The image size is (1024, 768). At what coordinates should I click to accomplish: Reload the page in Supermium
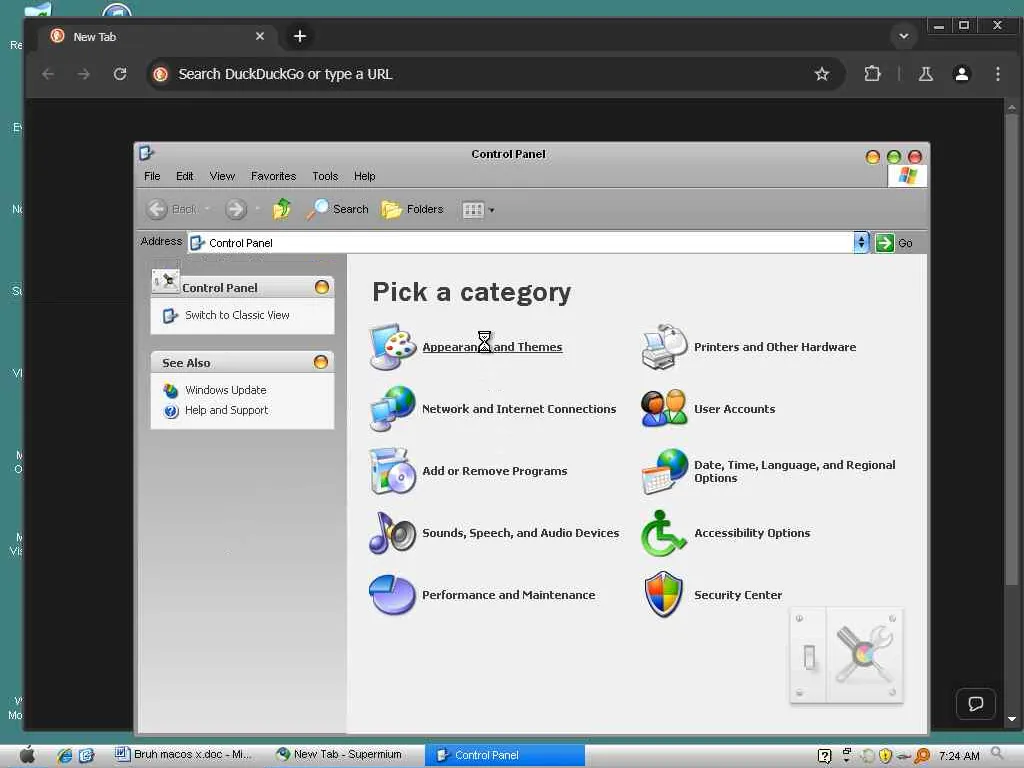coord(120,74)
